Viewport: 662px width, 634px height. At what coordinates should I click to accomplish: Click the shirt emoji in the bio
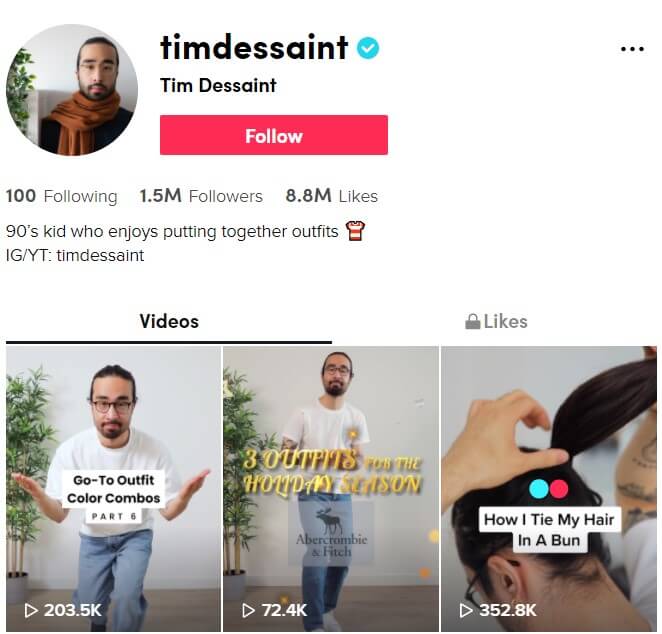355,231
